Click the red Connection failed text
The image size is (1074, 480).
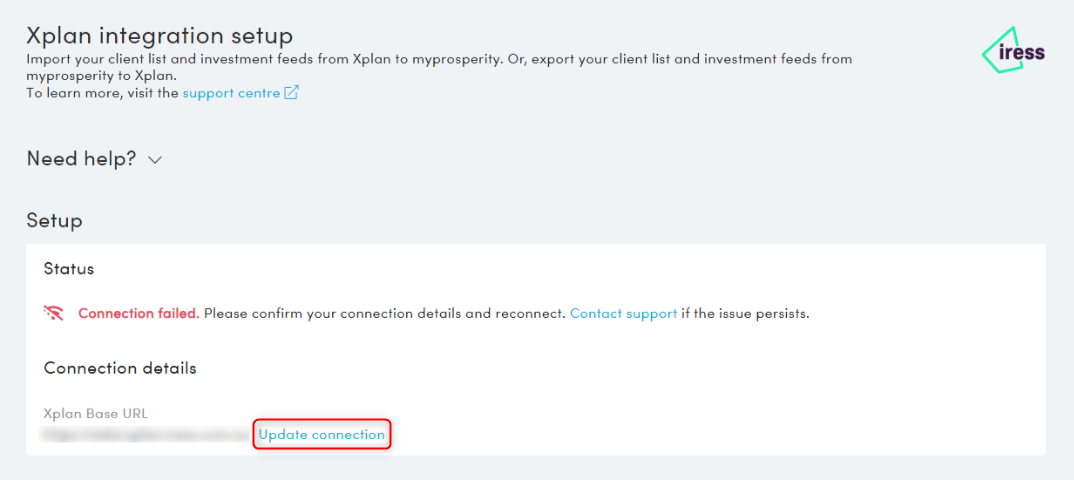(x=138, y=313)
